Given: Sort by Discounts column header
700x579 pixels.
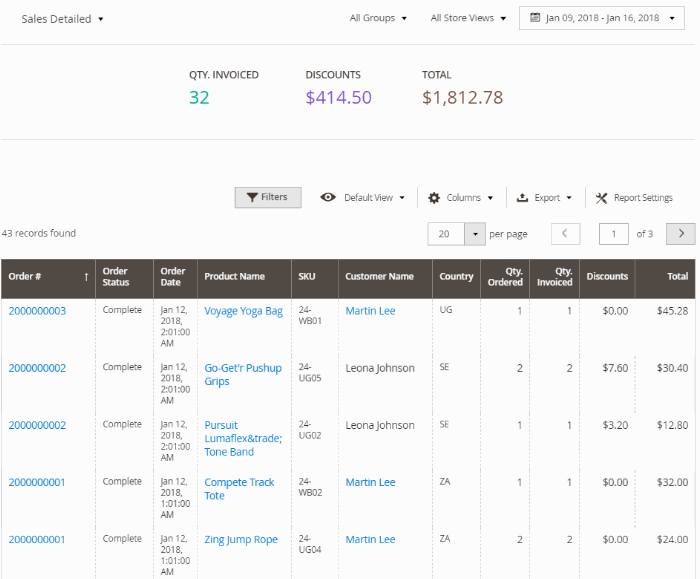Looking at the screenshot, I should 607,277.
